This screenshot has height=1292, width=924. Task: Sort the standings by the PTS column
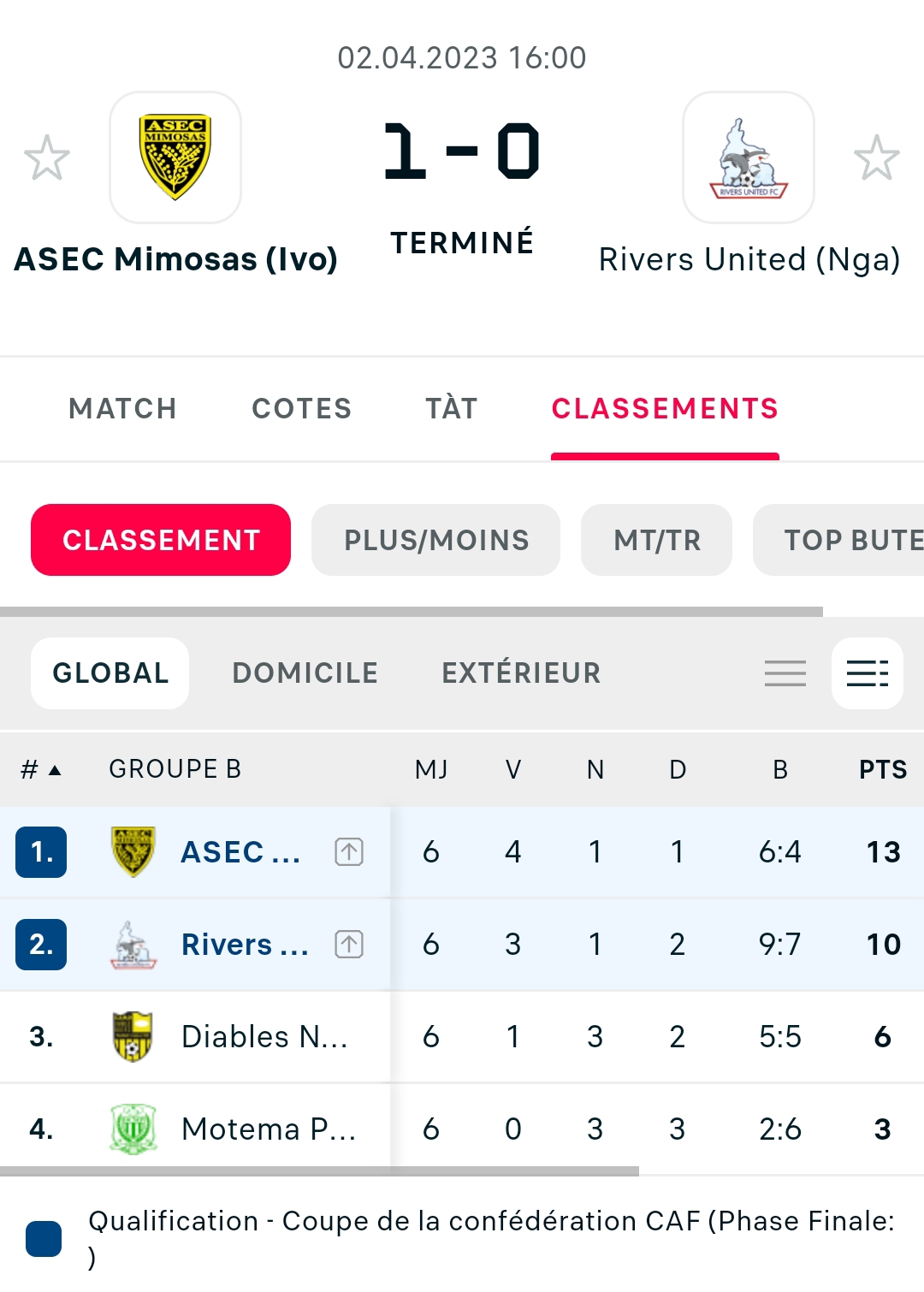tap(883, 769)
